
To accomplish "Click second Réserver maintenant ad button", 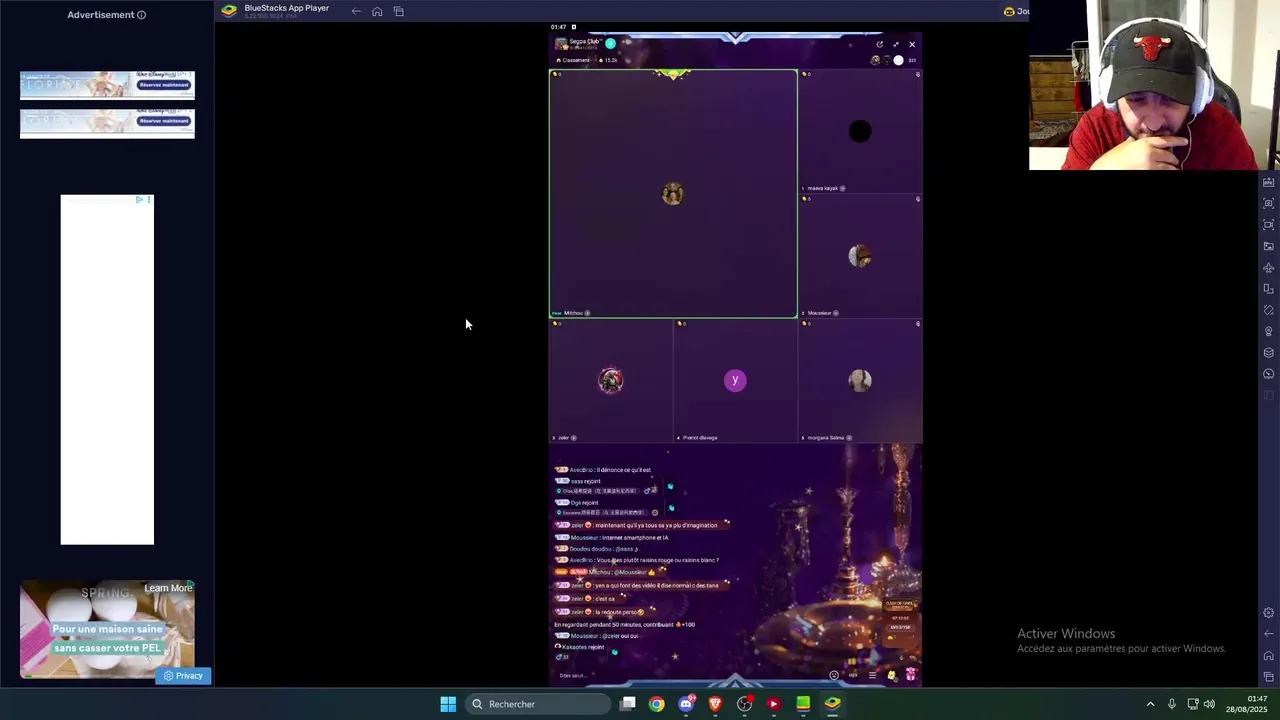I will tap(164, 121).
